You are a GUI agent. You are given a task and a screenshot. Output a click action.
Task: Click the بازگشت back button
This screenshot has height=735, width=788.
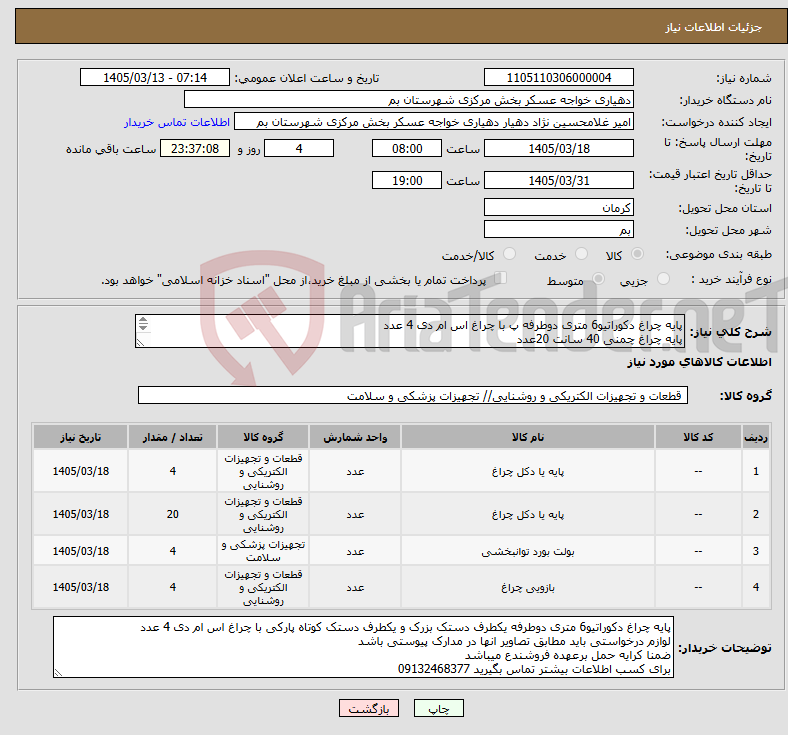369,708
